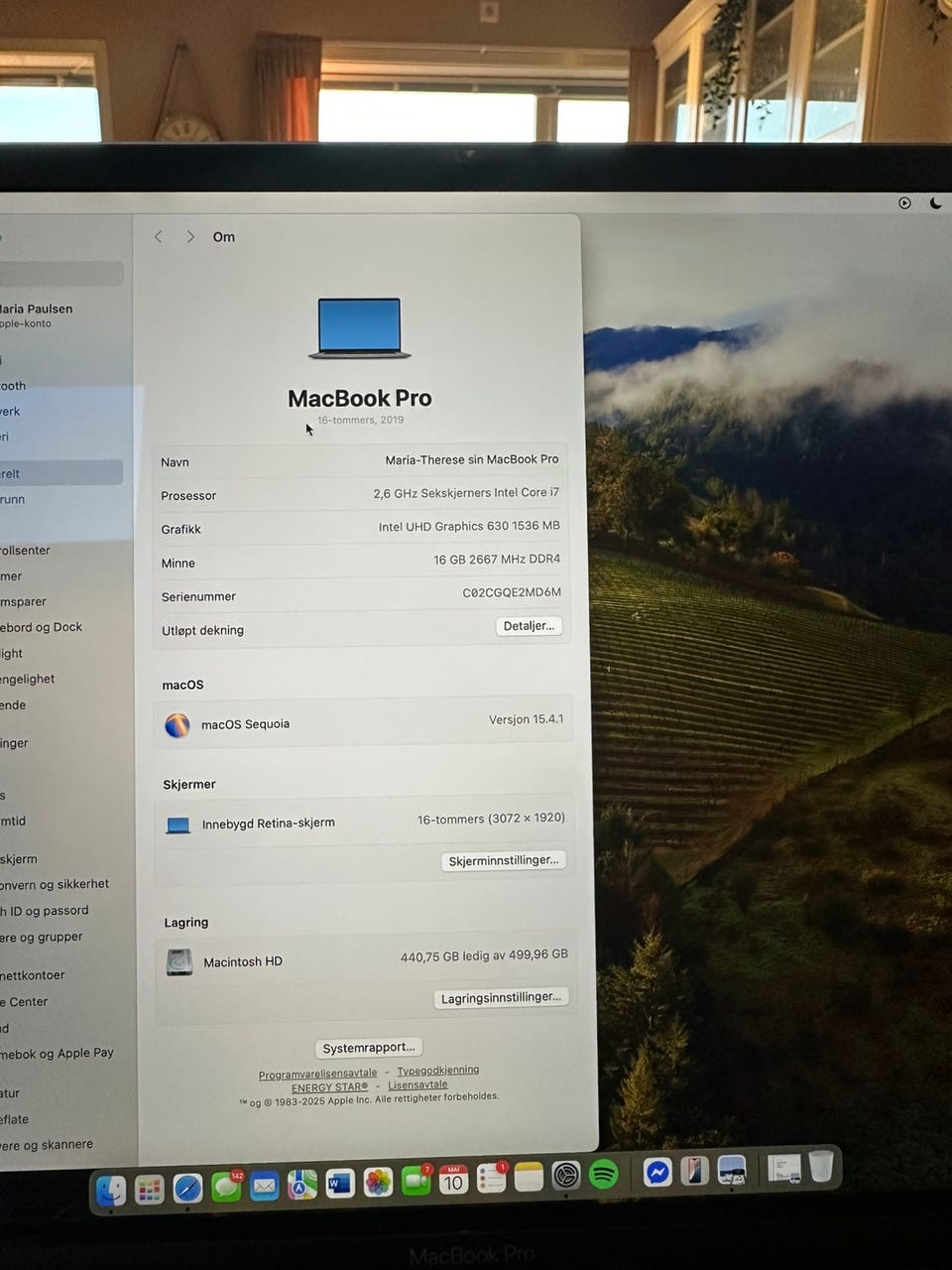Select Maria Paulsen Apple account in sidebar
Screen dimensions: 952x1270
tap(36, 316)
